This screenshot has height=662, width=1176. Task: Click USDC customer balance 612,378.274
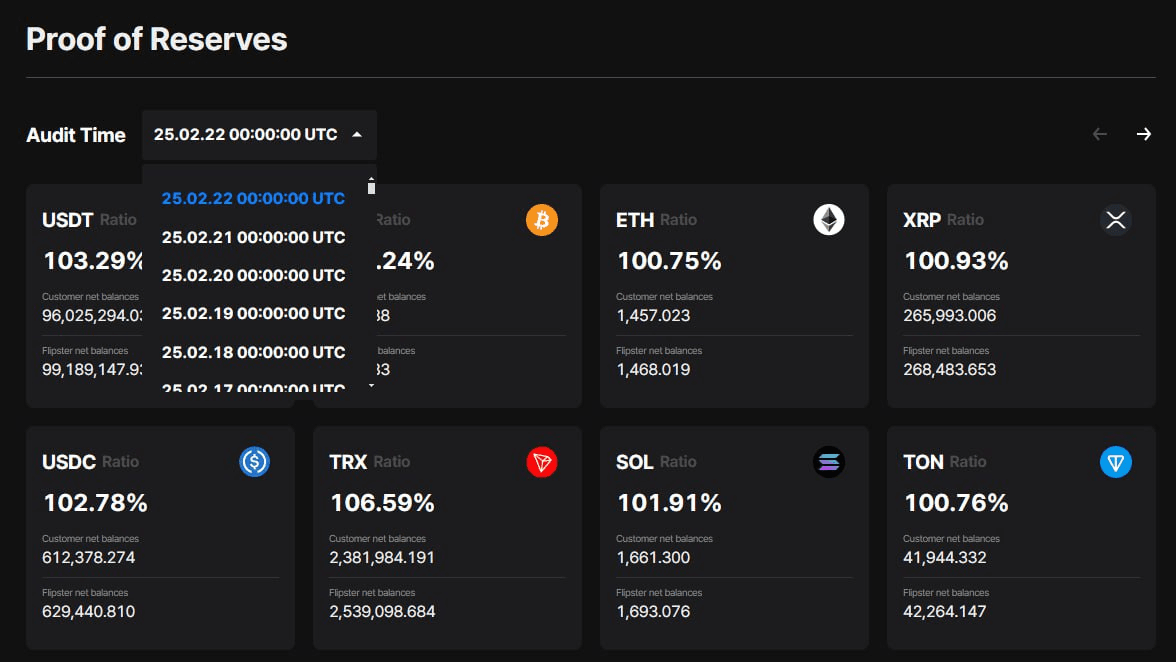tap(88, 558)
